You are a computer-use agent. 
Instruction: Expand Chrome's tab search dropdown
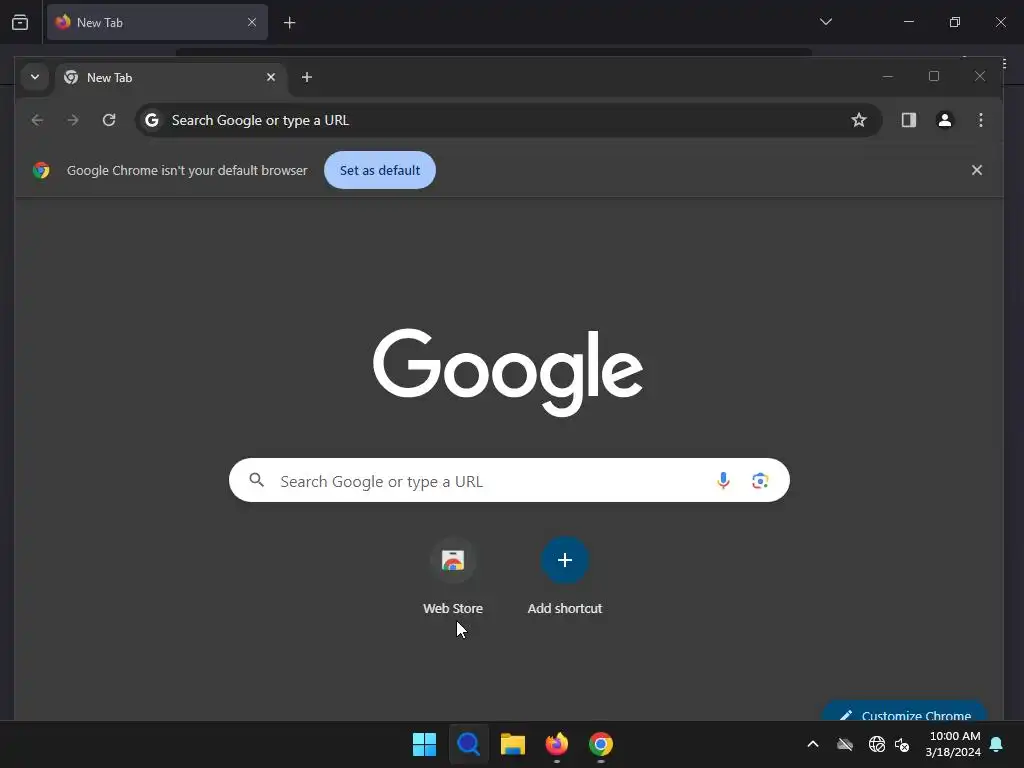[x=35, y=77]
